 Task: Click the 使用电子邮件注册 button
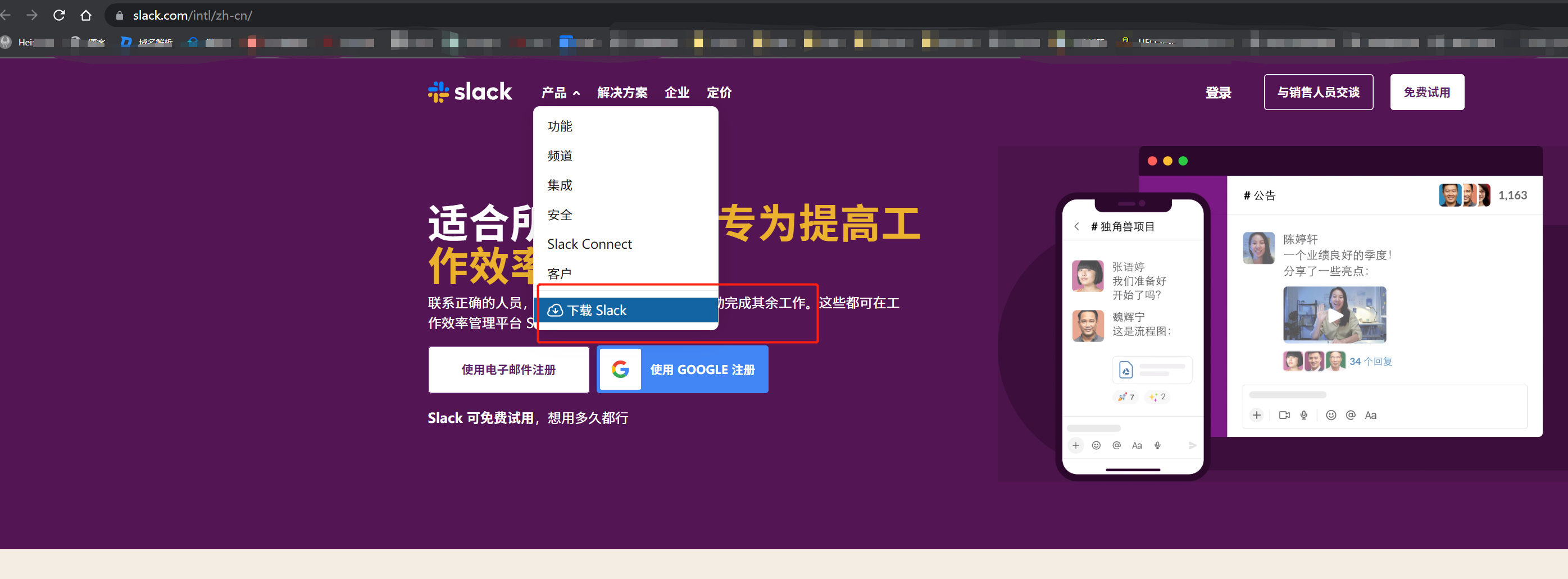pyautogui.click(x=508, y=369)
